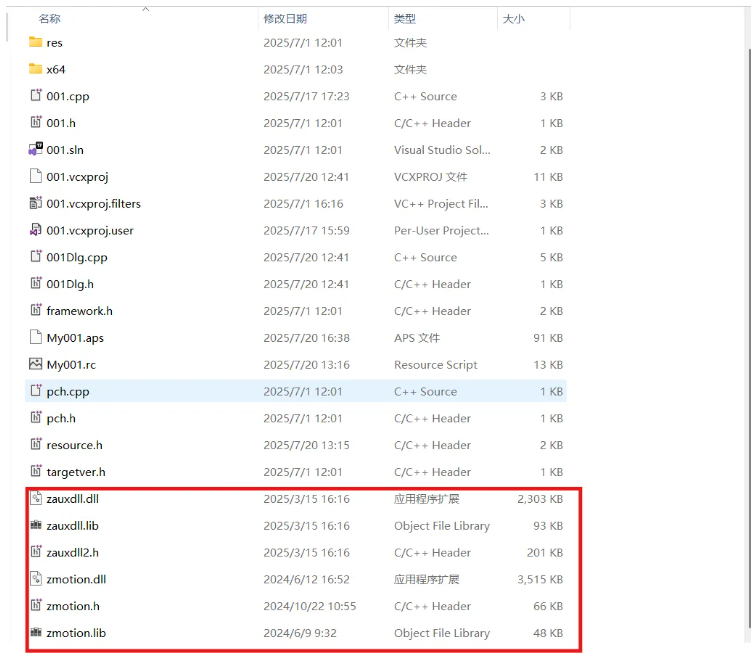Click the 91 KB size of My001.aps
This screenshot has width=756, height=659.
tap(548, 338)
